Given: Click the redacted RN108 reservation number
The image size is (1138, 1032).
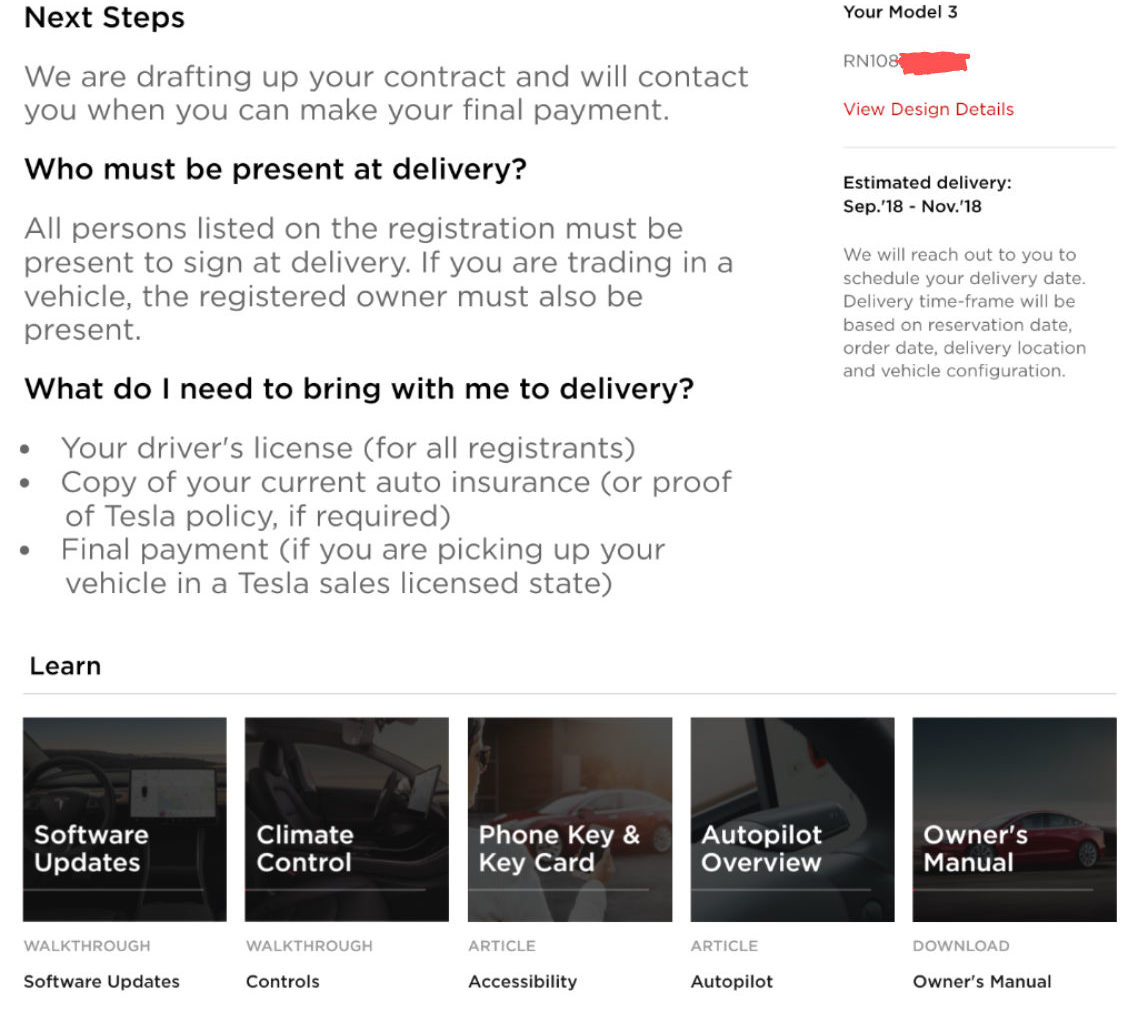Looking at the screenshot, I should [906, 62].
